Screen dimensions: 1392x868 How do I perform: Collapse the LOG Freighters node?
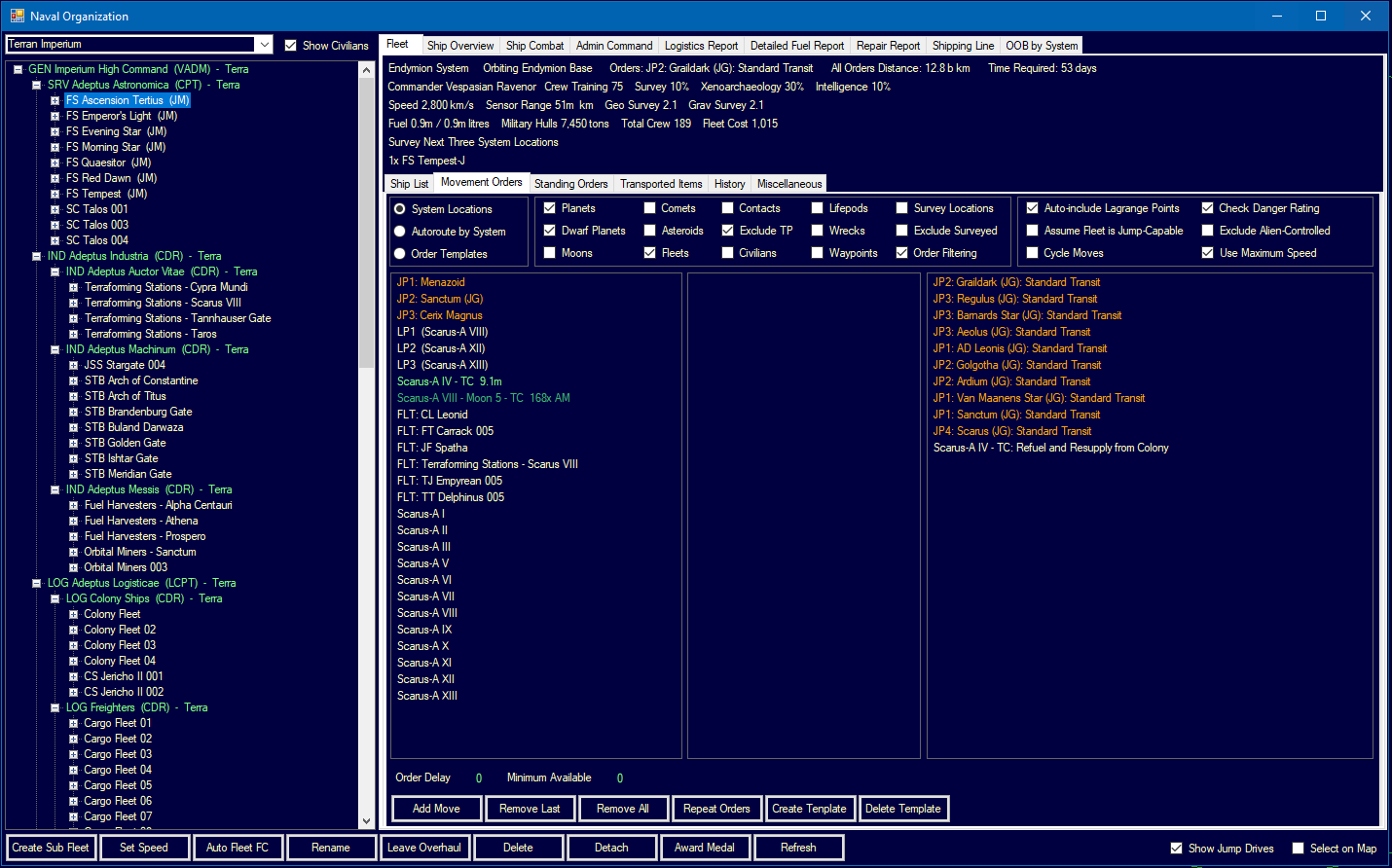[x=55, y=707]
